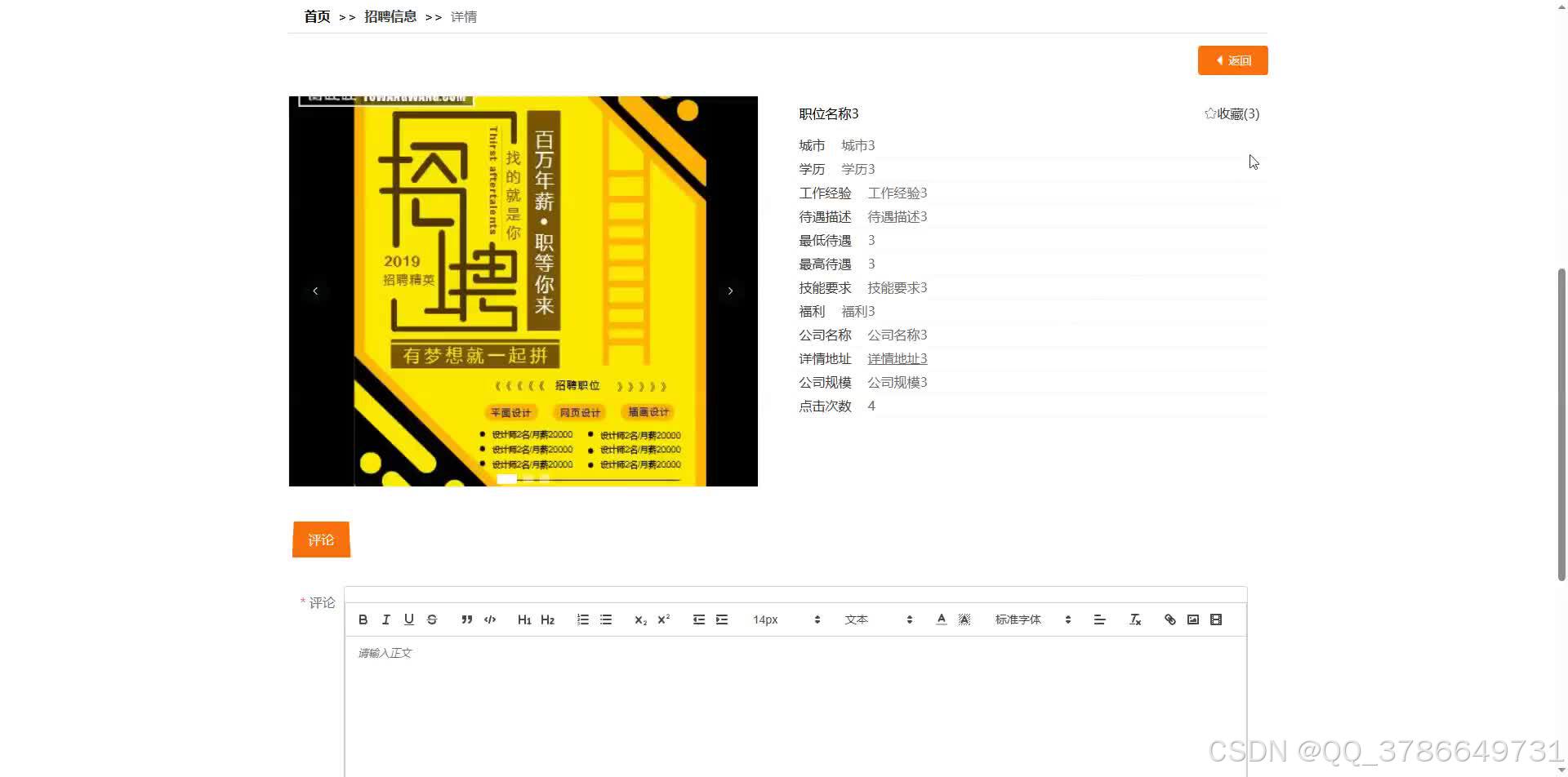Toggle italic formatting in comment editor
Viewport: 1568px width, 777px height.
tap(386, 619)
